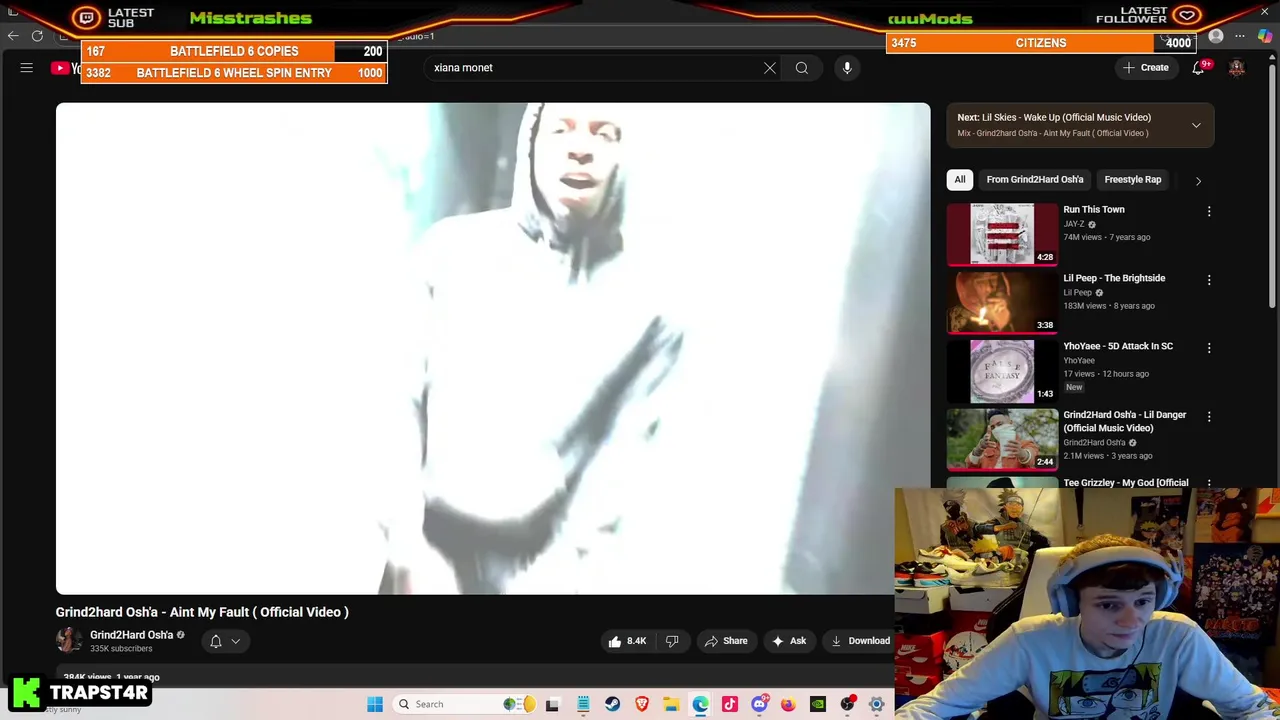The image size is (1280, 720).
Task: Open File Explorer from the taskbar
Action: 671,704
